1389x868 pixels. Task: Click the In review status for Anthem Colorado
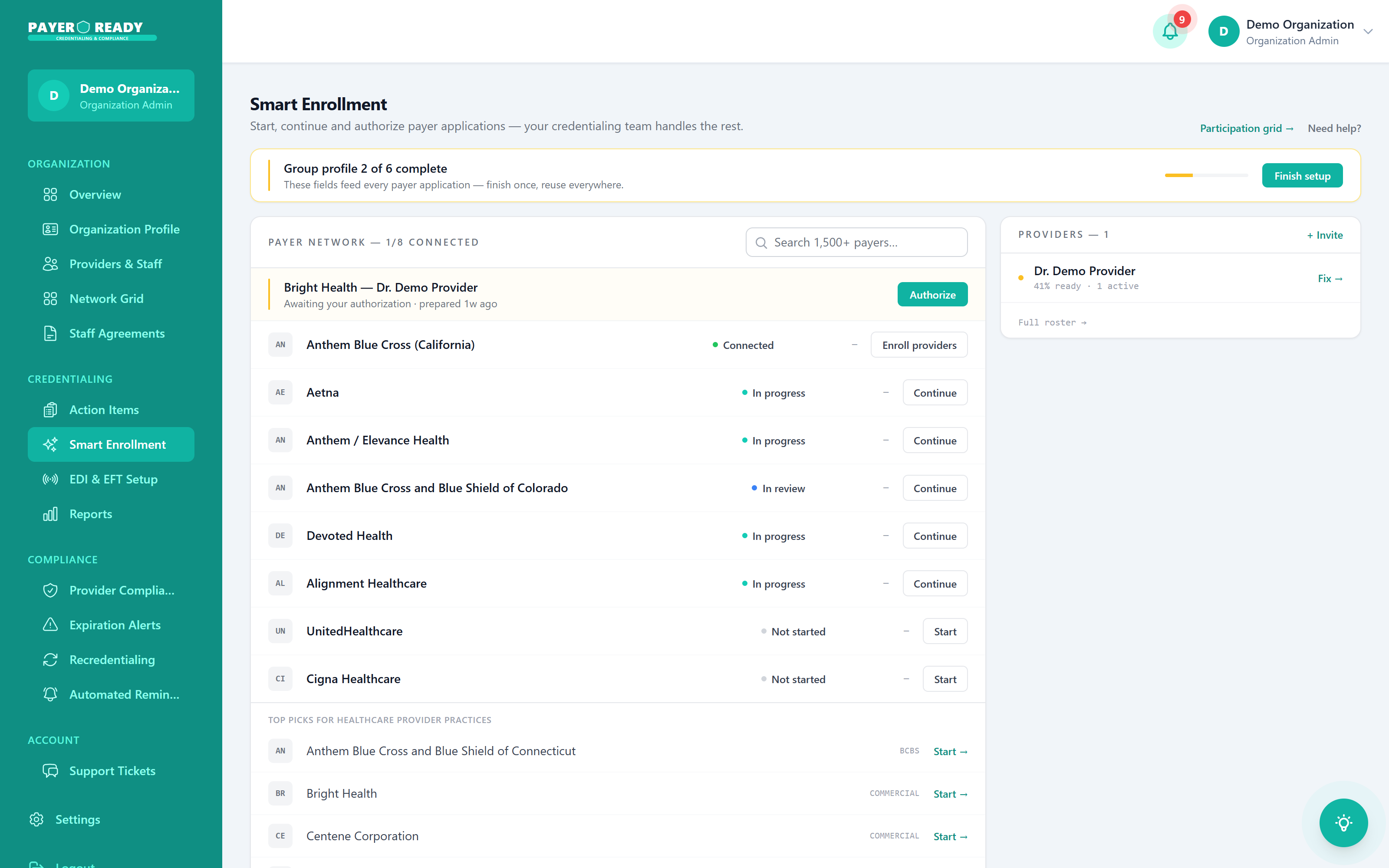pos(778,489)
